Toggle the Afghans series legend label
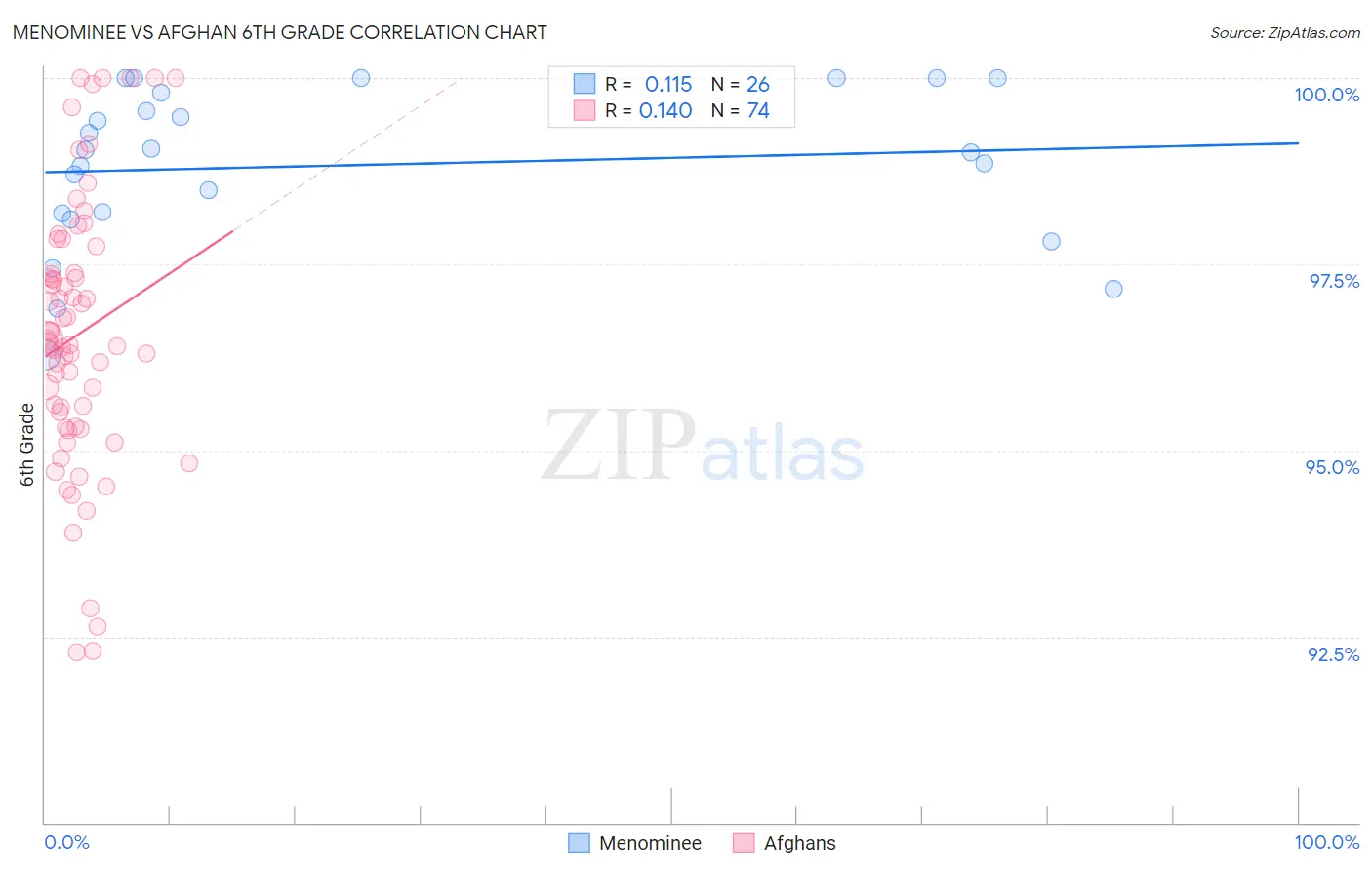The width and height of the screenshot is (1372, 870). tap(799, 843)
